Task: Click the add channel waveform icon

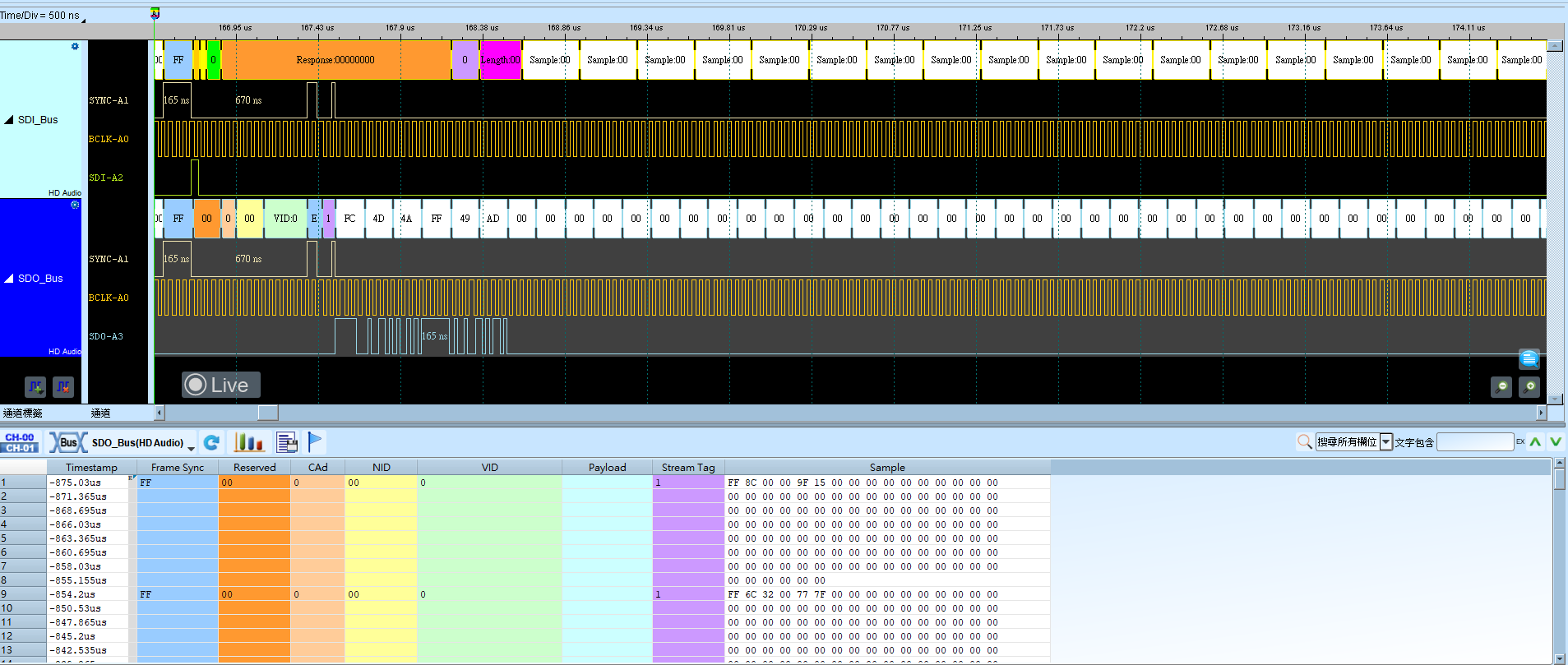Action: click(35, 386)
